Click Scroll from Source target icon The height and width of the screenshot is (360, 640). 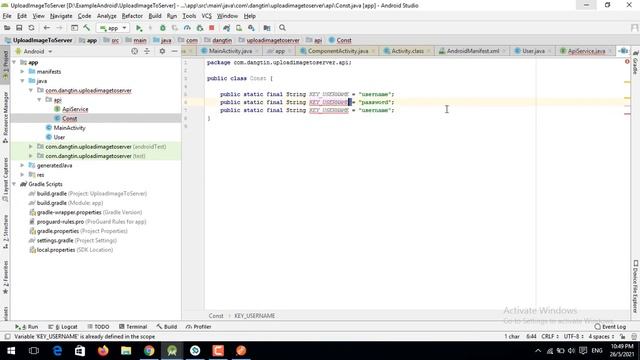[134, 51]
